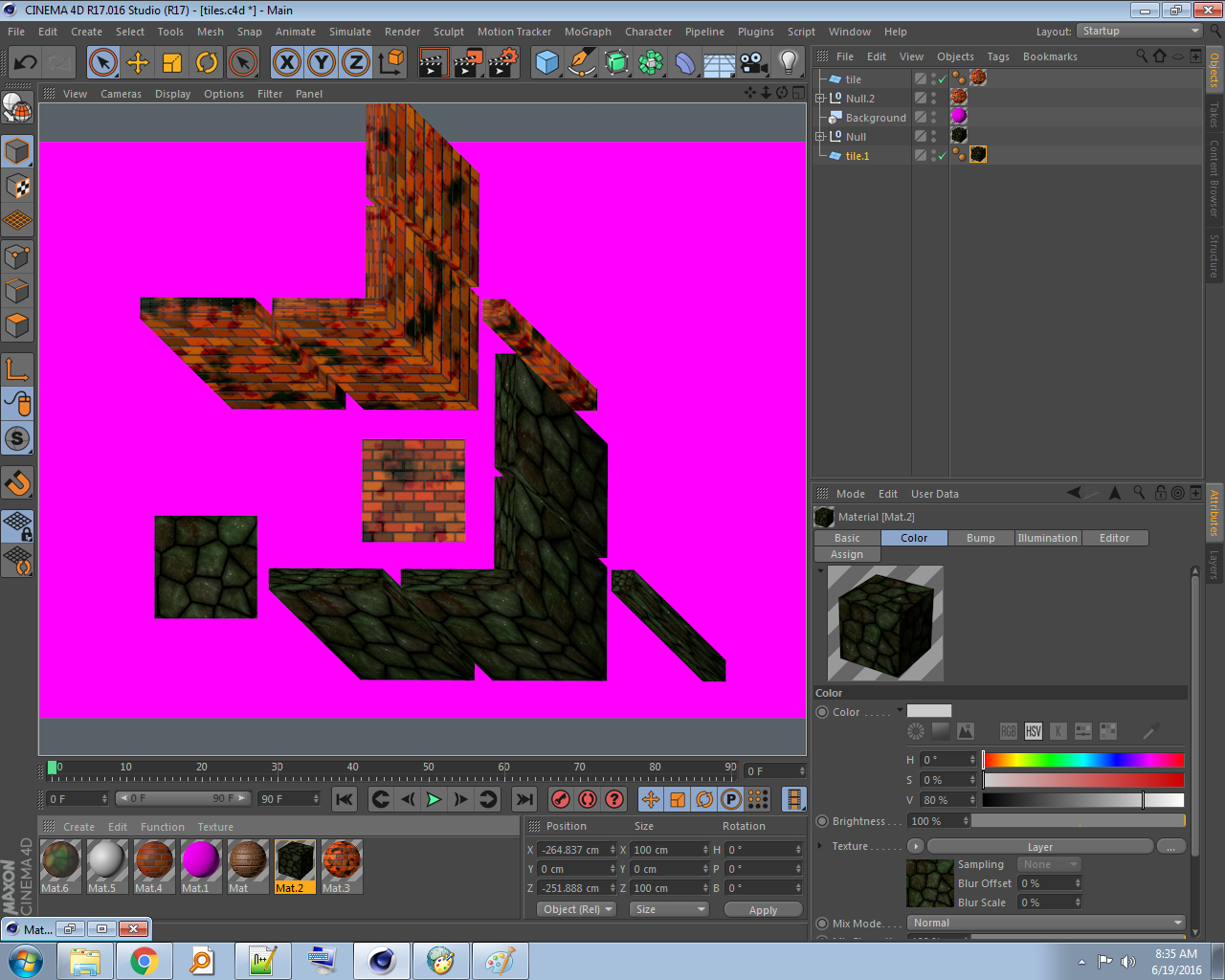Activate the Move tool
This screenshot has height=980, width=1225.
tap(138, 64)
